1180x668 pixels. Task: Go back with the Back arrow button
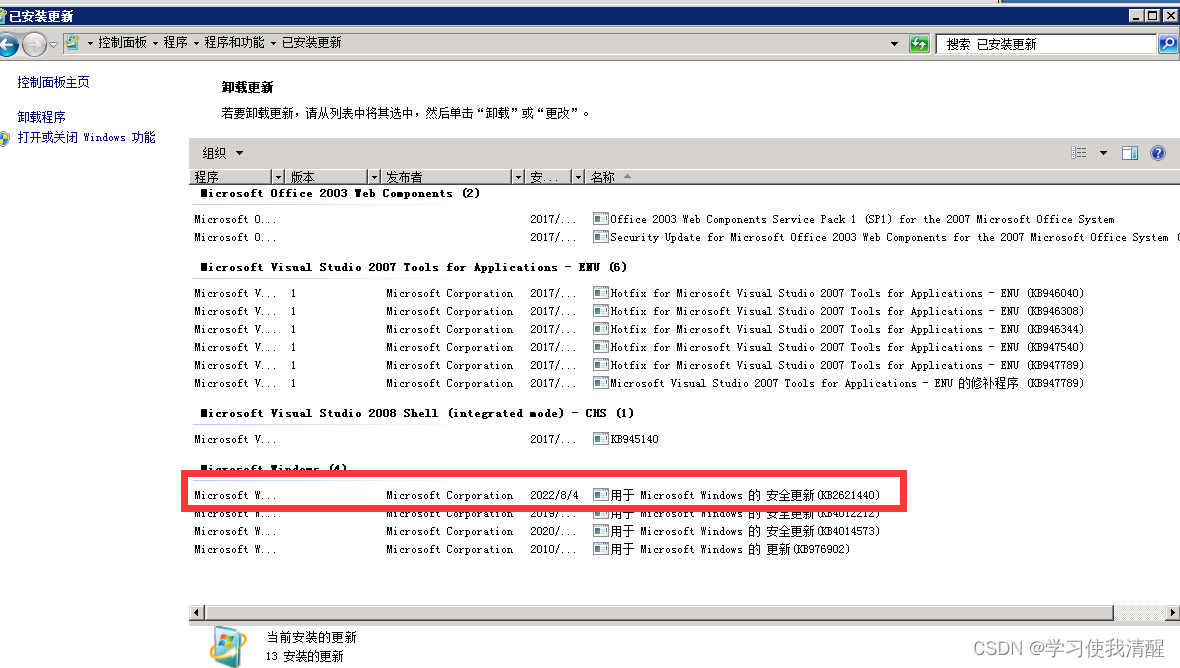[x=8, y=44]
